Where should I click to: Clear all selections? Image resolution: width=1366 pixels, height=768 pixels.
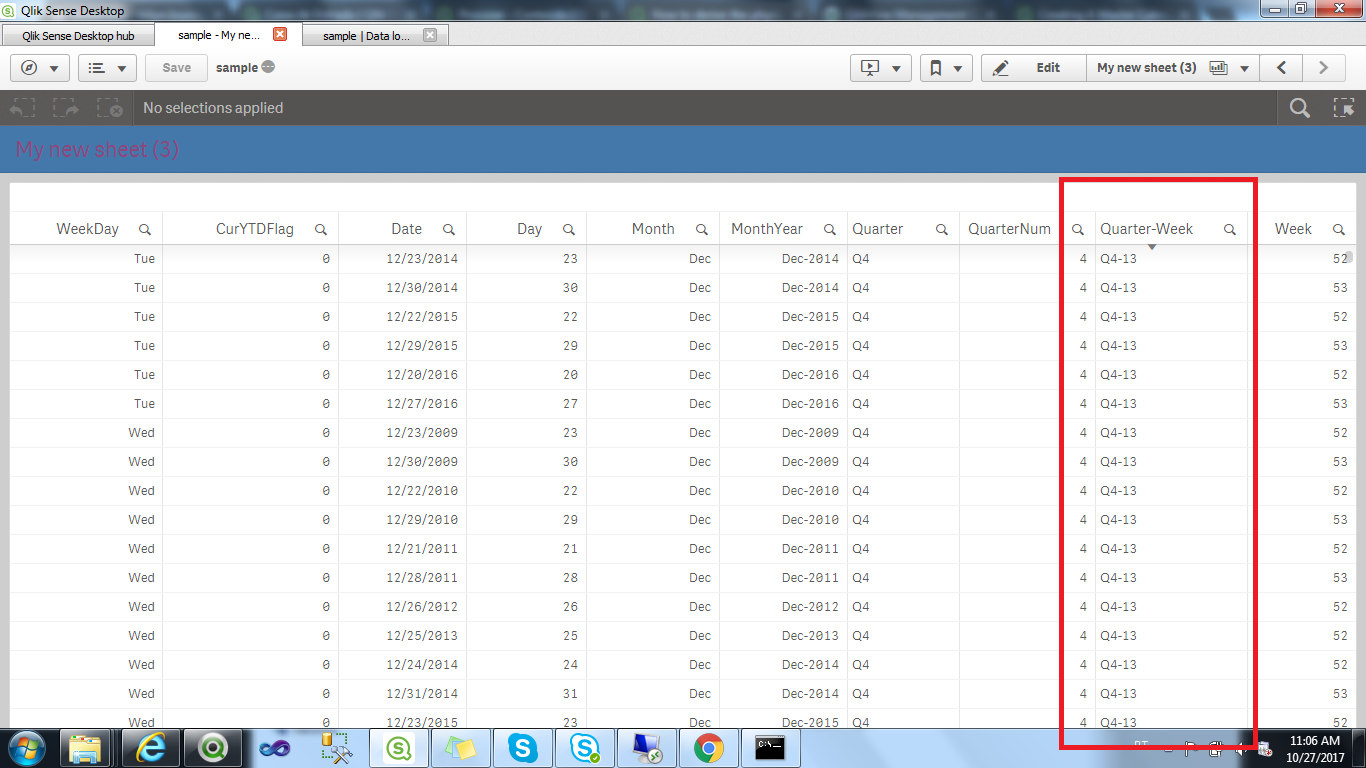[110, 108]
